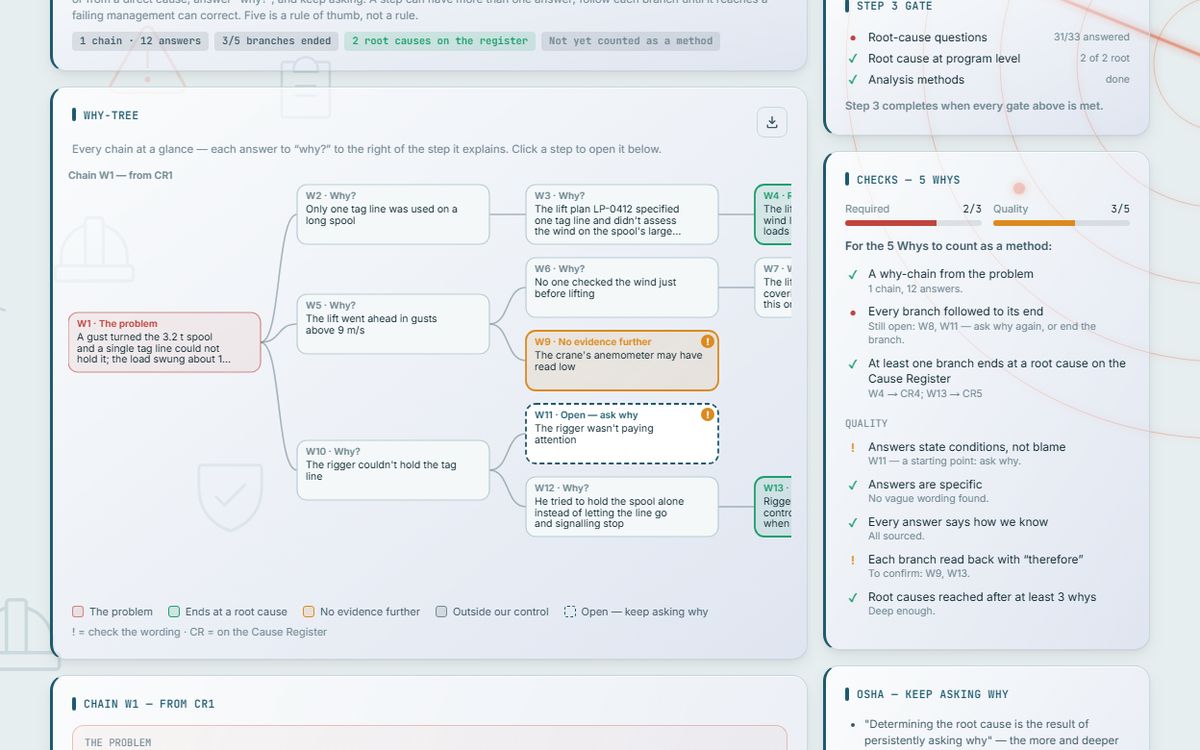This screenshot has width=1200, height=750.
Task: Click the orange No evidence further legend swatch
Action: click(309, 612)
